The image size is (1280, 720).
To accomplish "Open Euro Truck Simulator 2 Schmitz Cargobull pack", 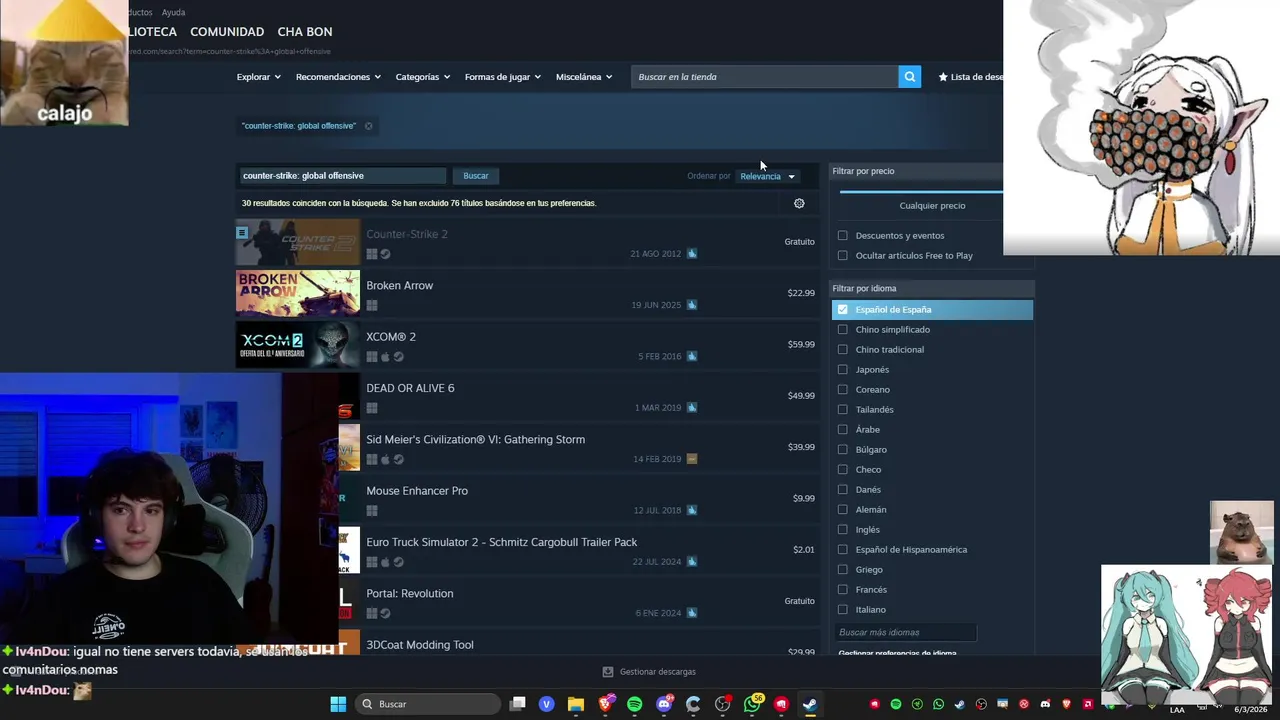I will click(578, 551).
